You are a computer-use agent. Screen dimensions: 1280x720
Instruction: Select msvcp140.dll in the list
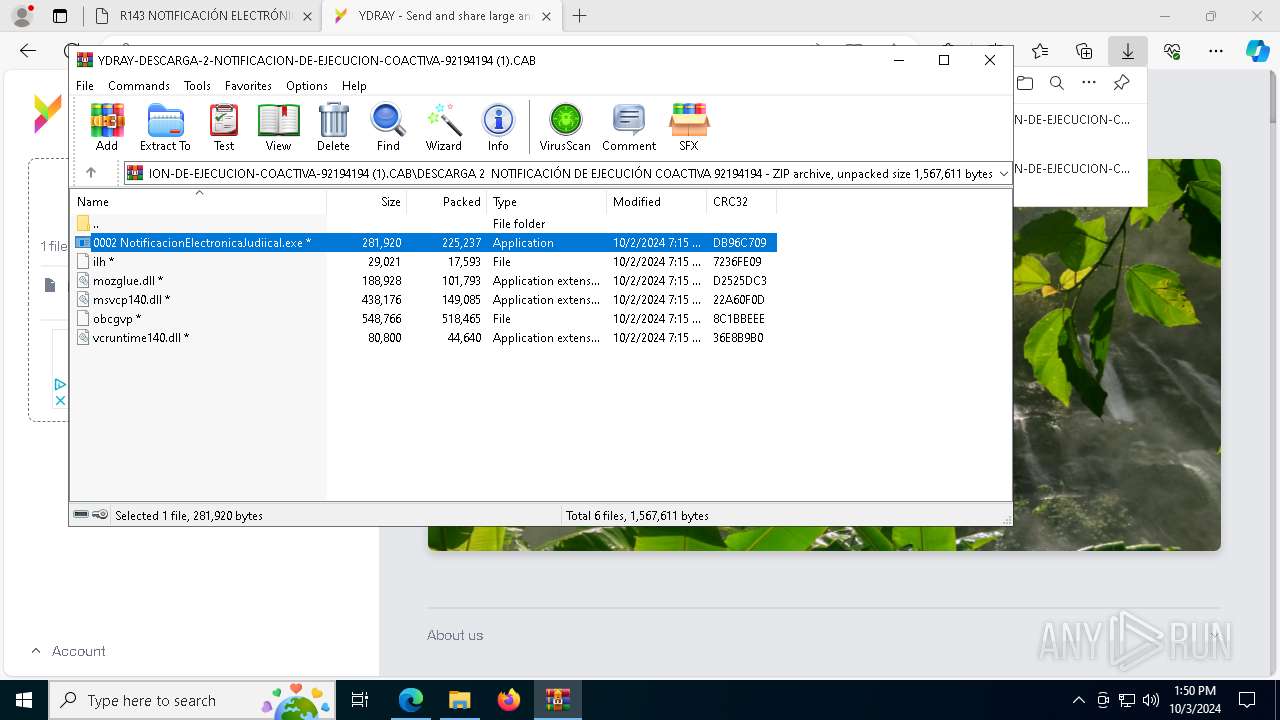click(425, 299)
